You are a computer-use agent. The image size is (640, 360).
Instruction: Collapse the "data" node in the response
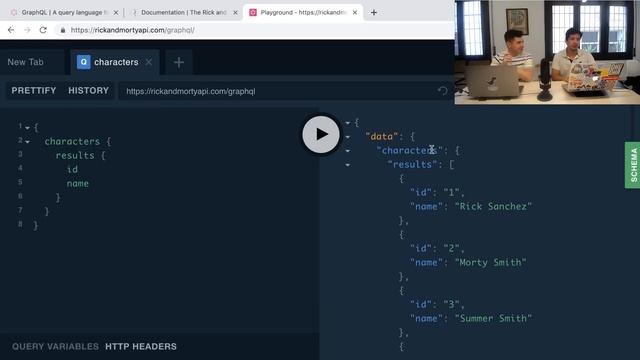[x=348, y=137]
